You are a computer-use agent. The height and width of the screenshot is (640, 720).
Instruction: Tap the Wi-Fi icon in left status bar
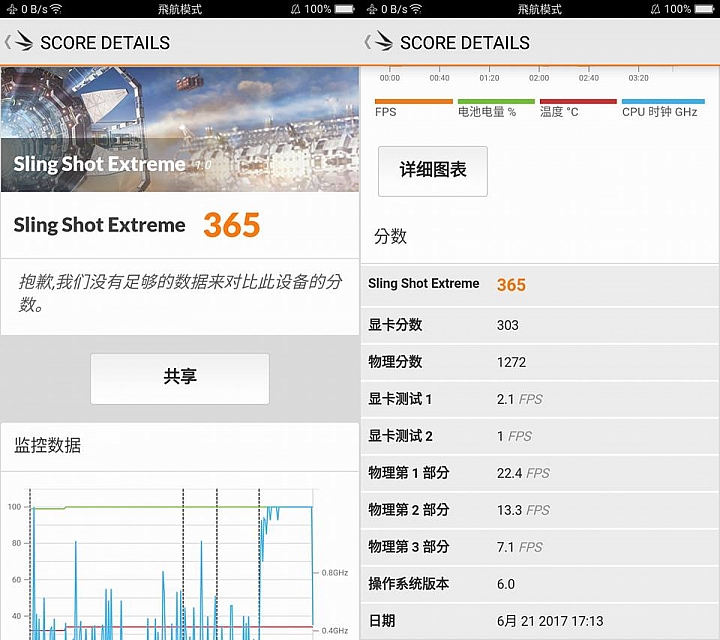click(56, 9)
